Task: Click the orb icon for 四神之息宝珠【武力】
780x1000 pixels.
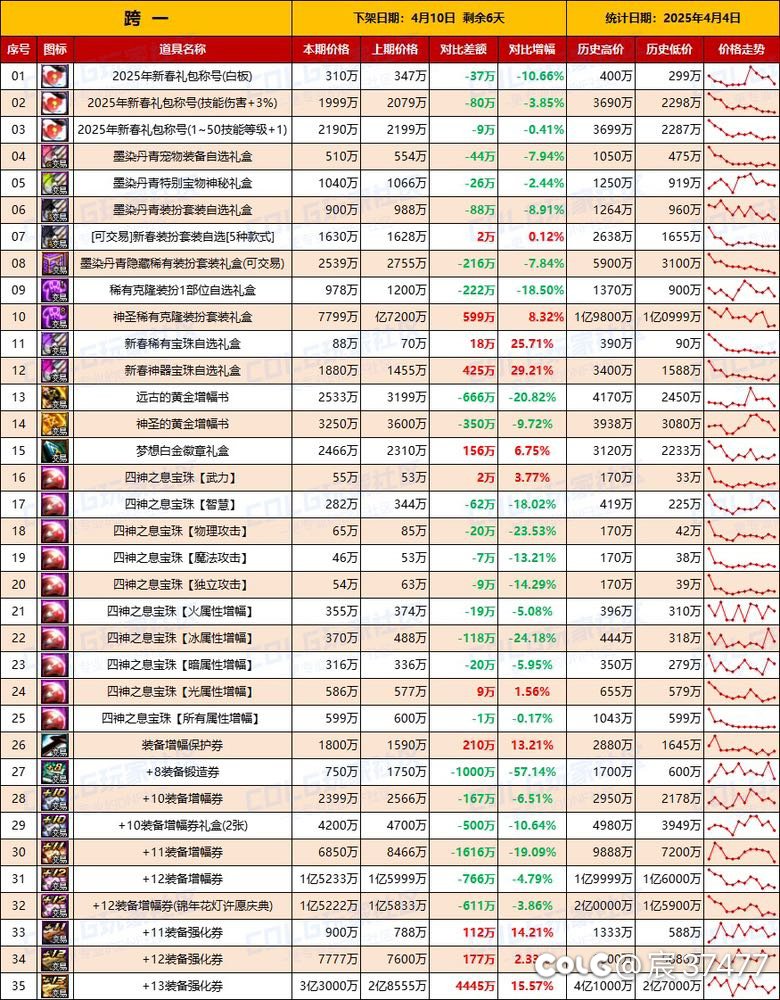Action: 55,478
